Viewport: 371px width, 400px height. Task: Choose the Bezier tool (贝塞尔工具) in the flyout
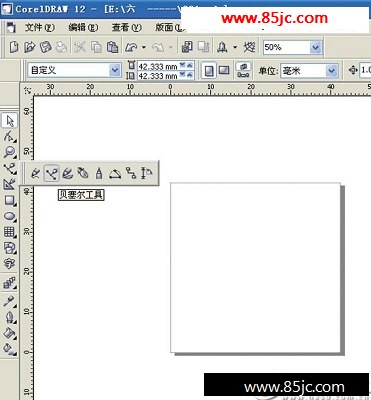(51, 173)
